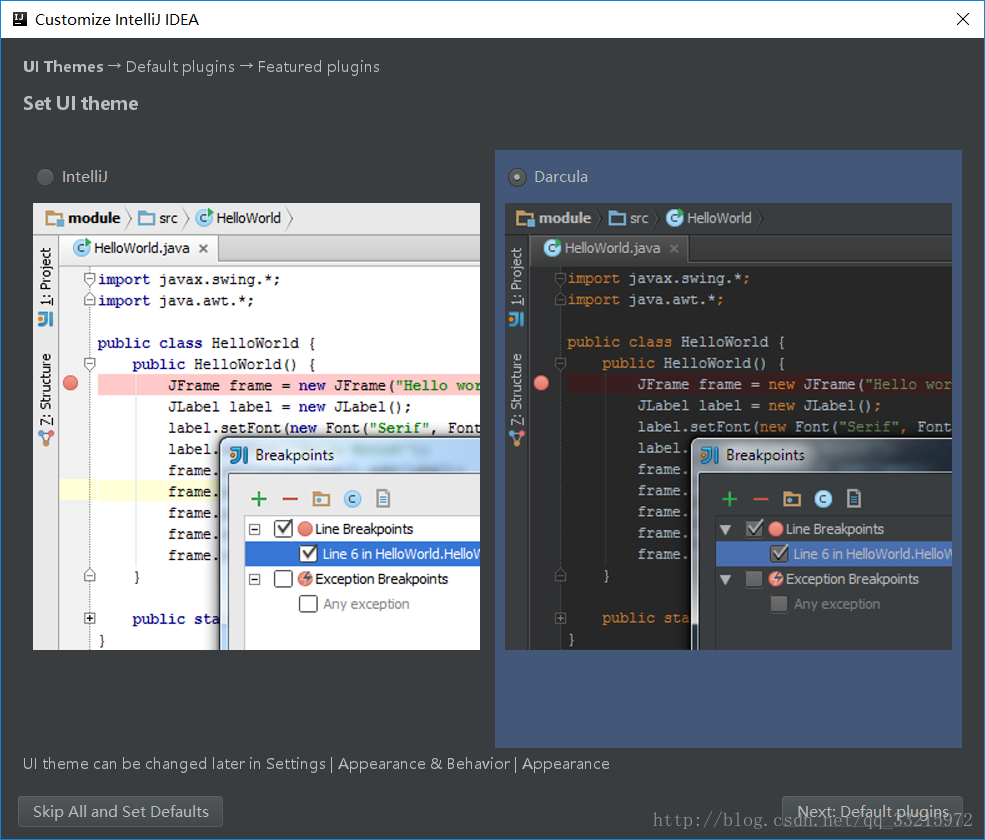Toggle Any exception checkbox in Darcula preview
Screen dimensions: 985x840
(779, 604)
